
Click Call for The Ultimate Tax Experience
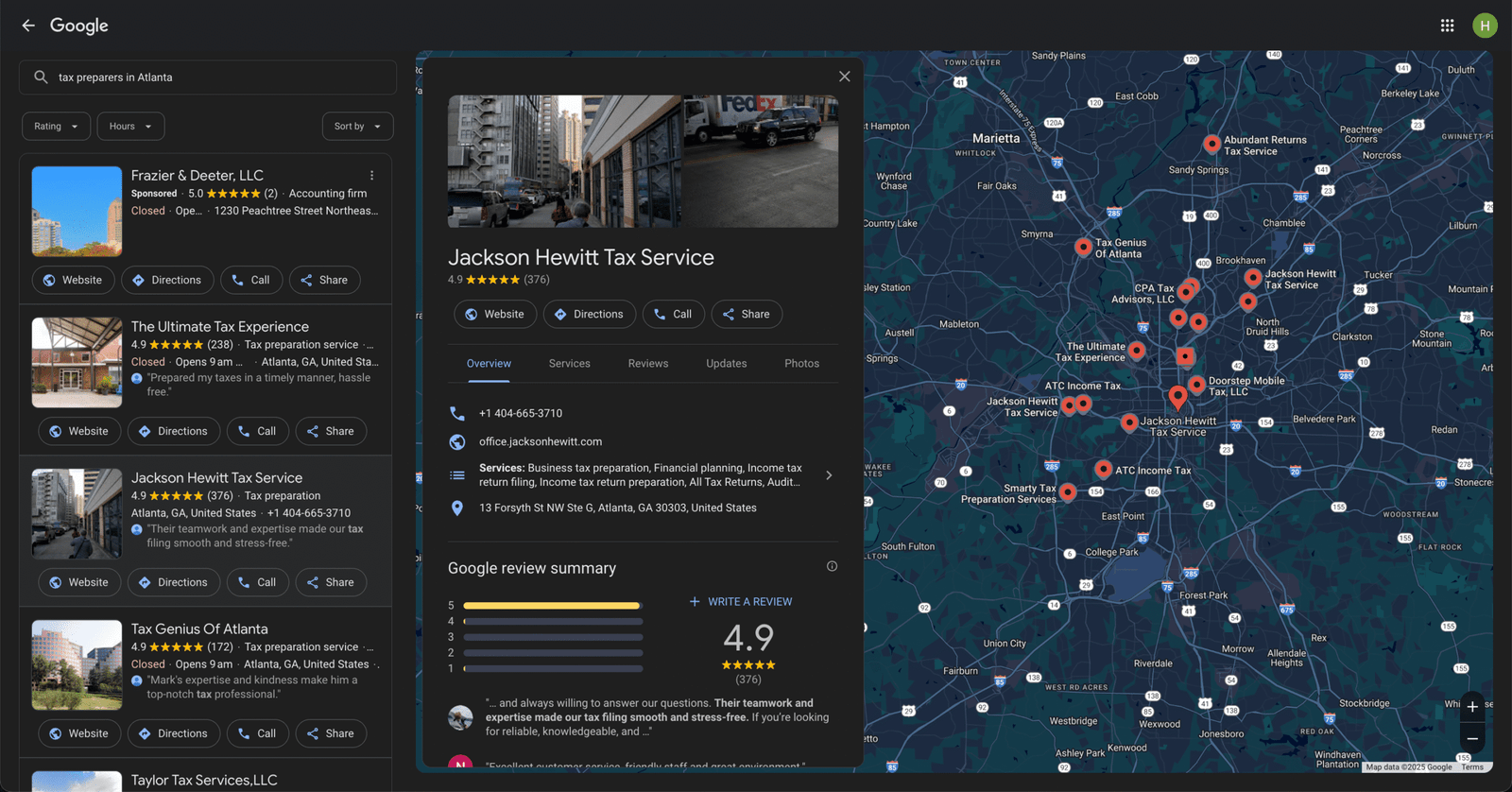[x=258, y=431]
